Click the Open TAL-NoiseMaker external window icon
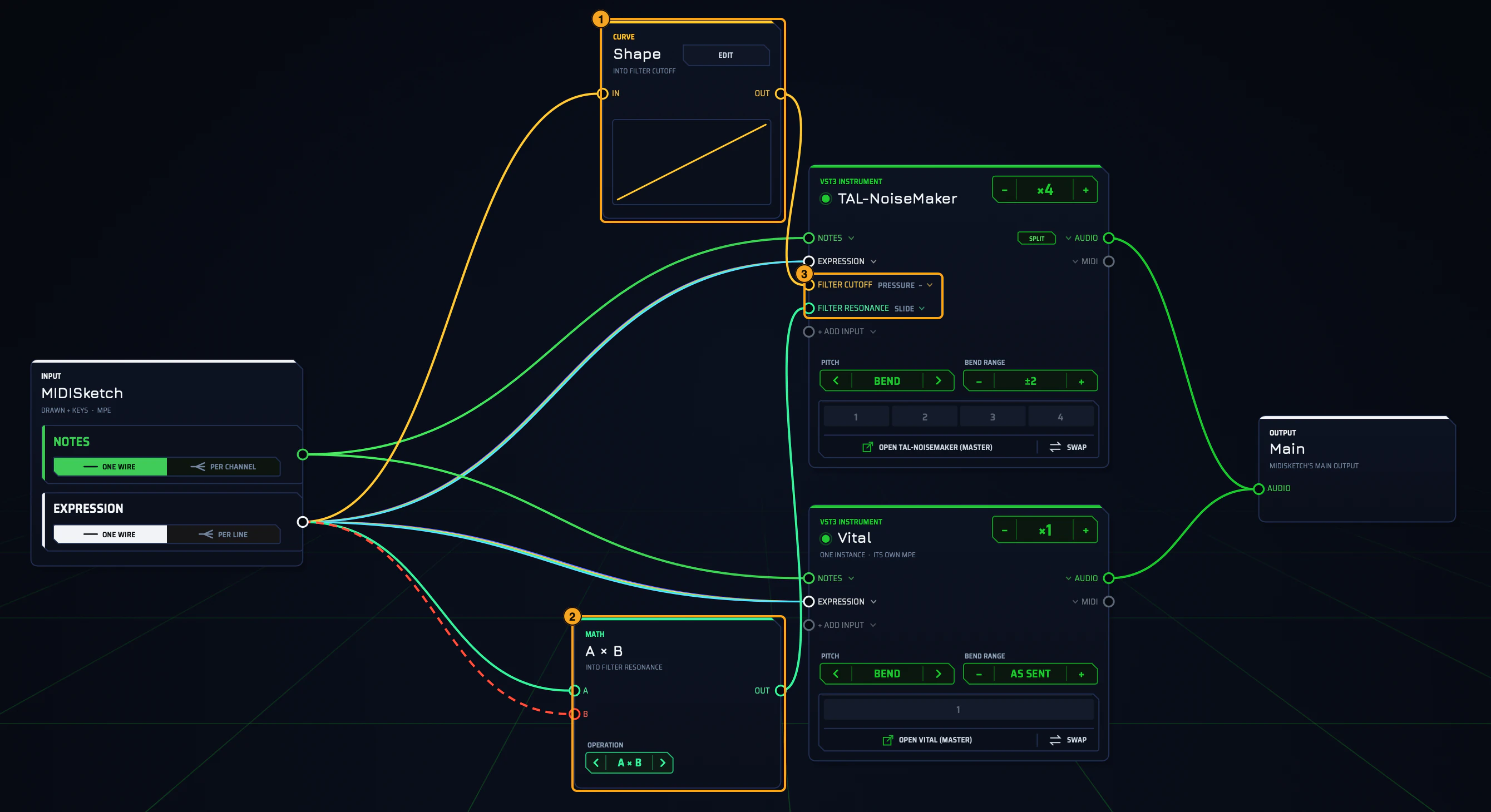This screenshot has width=1491, height=812. click(x=867, y=447)
